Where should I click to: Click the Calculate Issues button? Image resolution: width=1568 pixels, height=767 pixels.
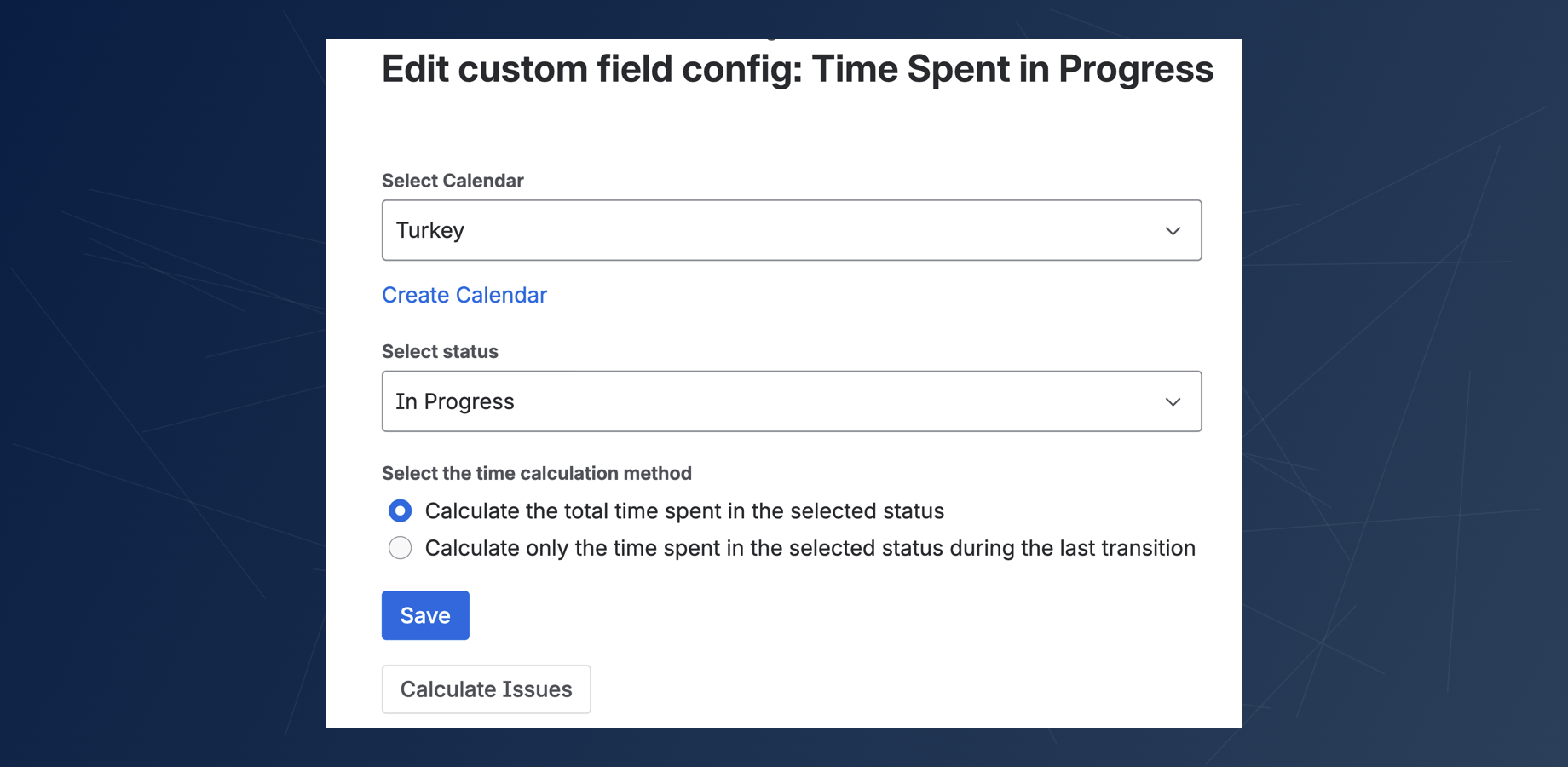tap(486, 689)
